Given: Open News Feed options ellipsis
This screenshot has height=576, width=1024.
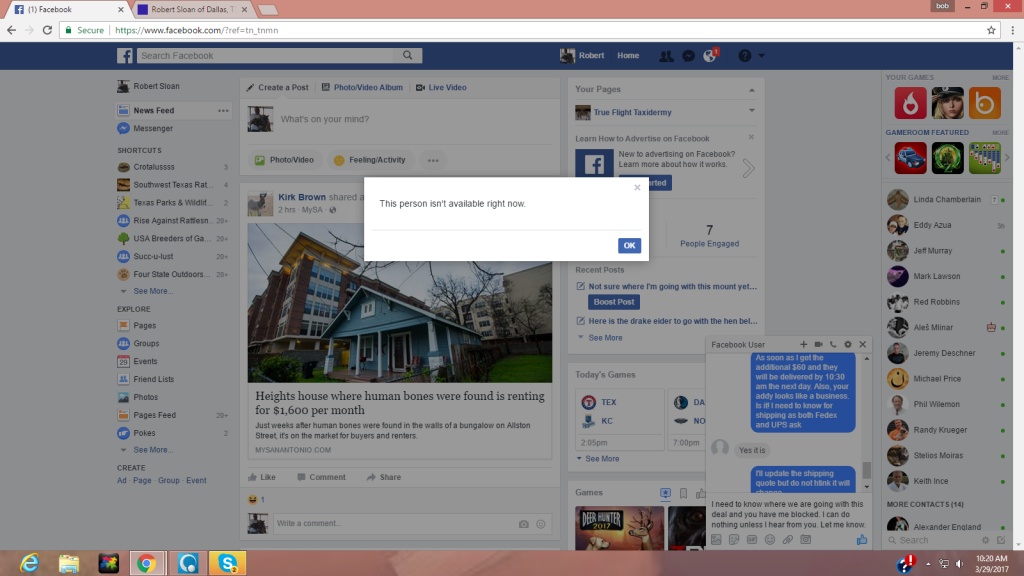Looking at the screenshot, I should (x=223, y=110).
